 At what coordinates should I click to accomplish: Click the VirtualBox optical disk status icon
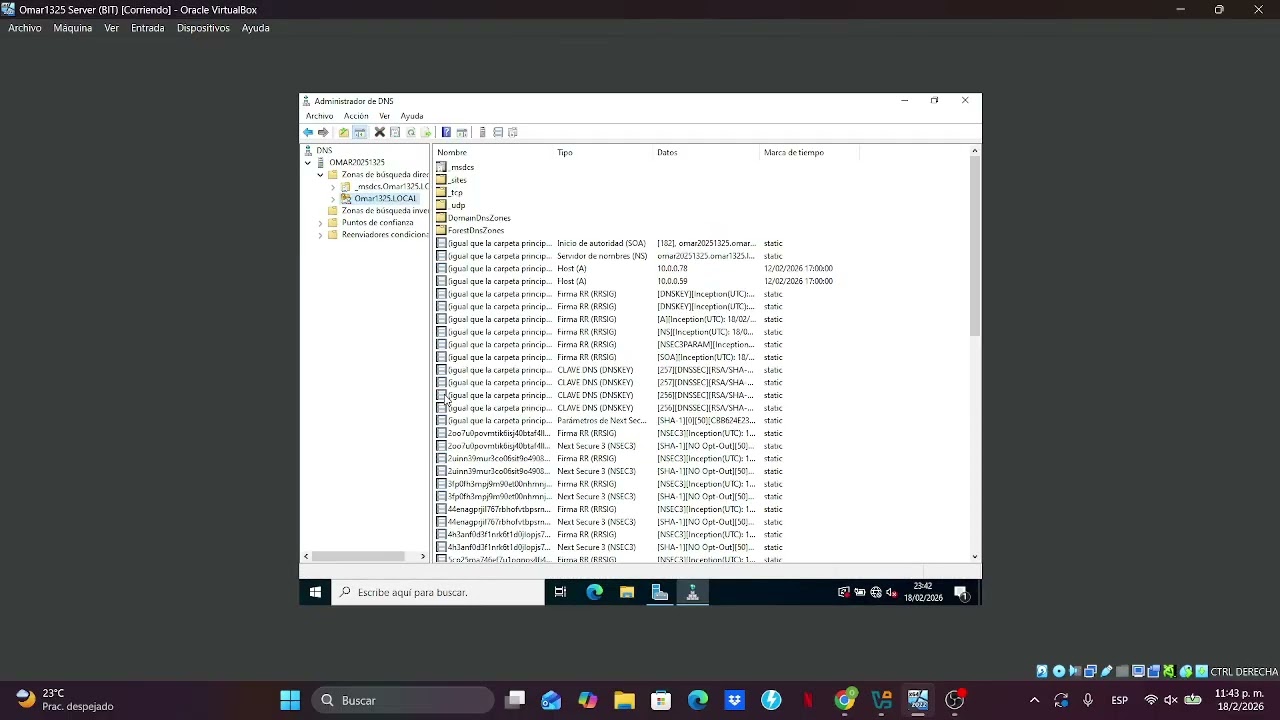point(1058,672)
